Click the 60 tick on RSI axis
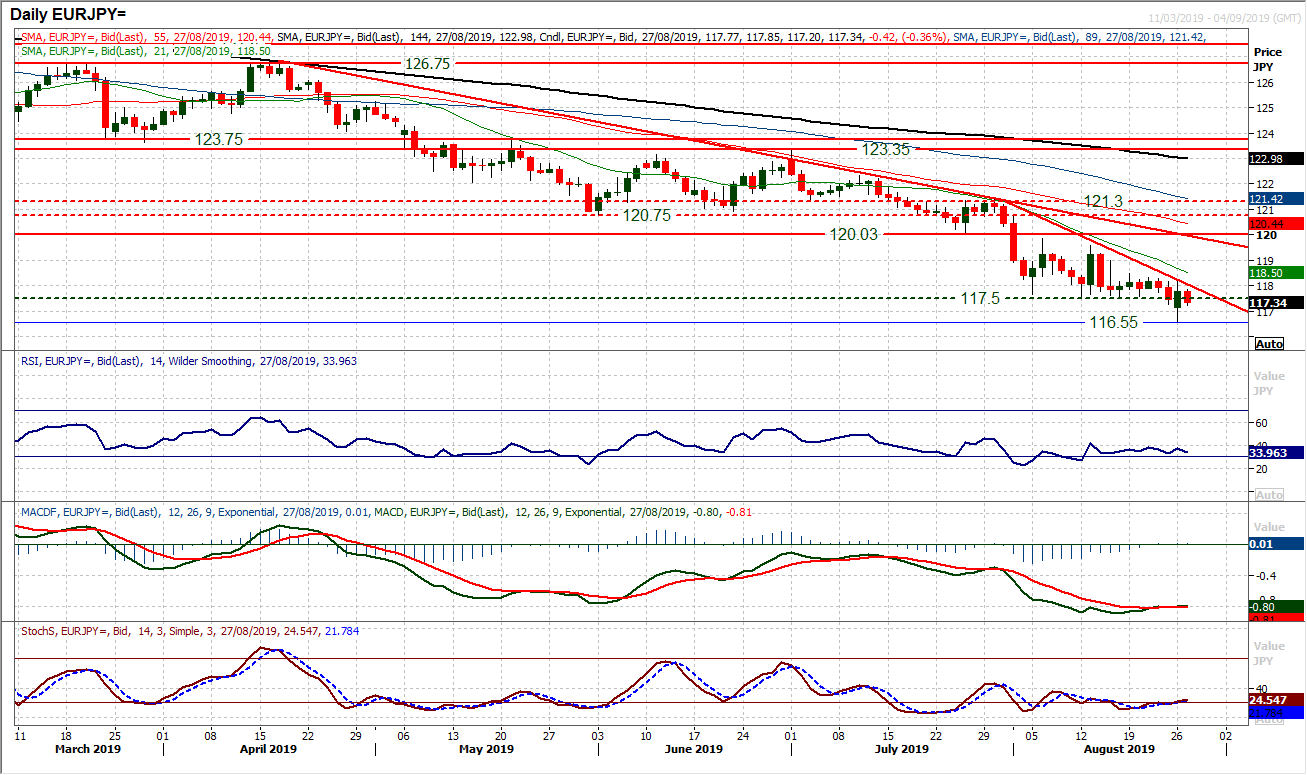Screen dimensions: 1307x775 click(x=1262, y=423)
